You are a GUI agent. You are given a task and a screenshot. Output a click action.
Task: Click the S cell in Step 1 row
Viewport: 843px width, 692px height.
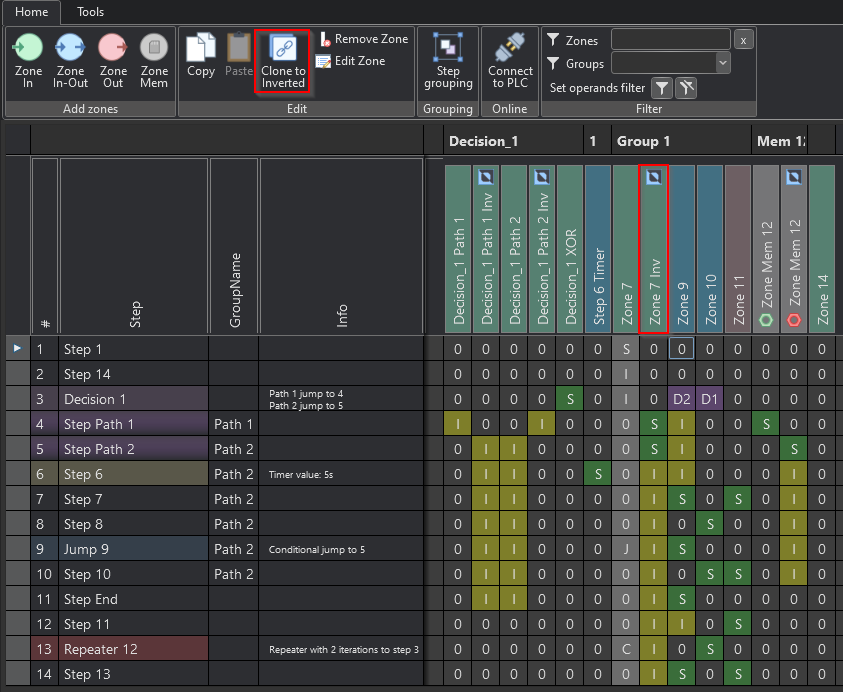click(626, 349)
